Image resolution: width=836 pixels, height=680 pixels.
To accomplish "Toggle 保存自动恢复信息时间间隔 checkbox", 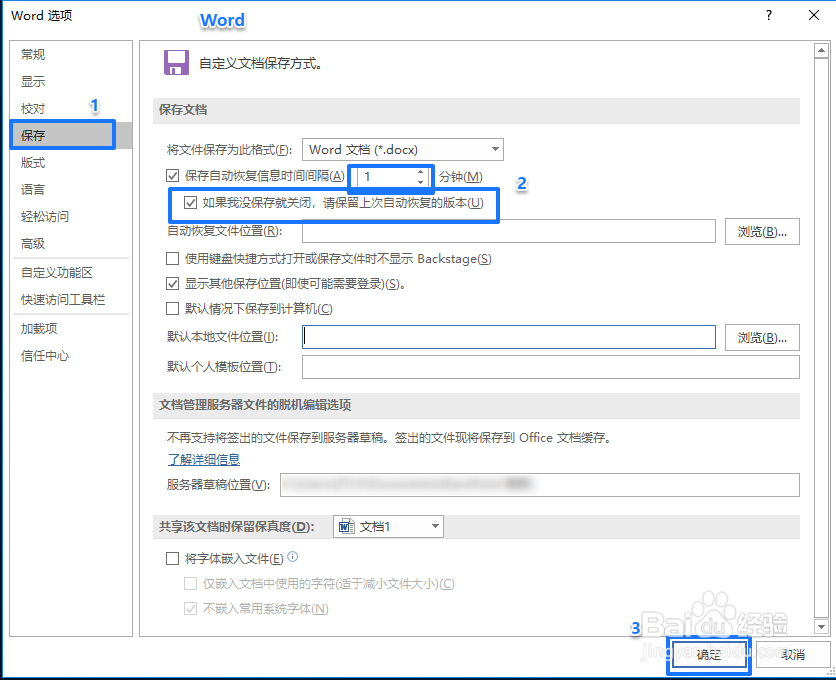I will click(172, 175).
